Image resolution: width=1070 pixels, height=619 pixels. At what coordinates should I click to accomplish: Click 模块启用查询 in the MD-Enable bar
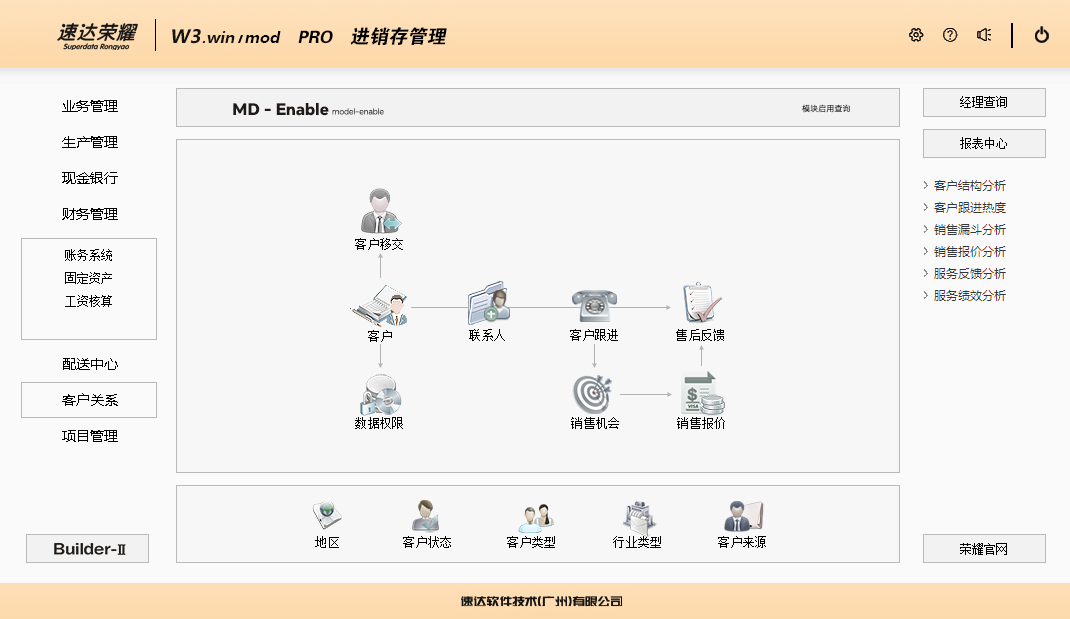(x=826, y=108)
